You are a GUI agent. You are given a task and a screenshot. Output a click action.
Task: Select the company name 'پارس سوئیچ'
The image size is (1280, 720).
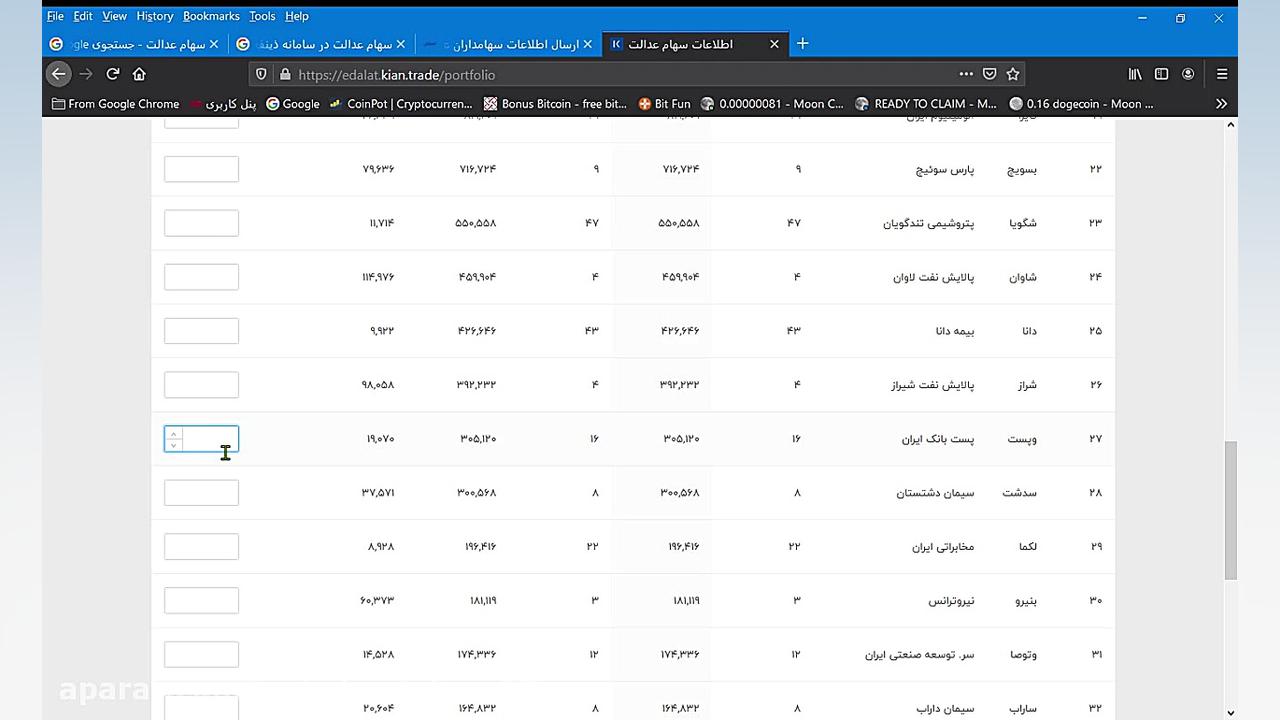(x=945, y=169)
